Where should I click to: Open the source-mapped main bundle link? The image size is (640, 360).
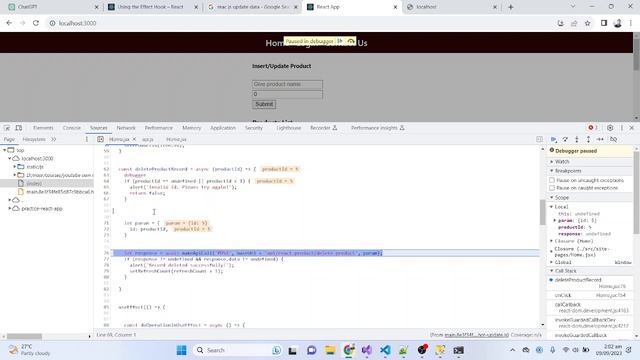(476, 335)
